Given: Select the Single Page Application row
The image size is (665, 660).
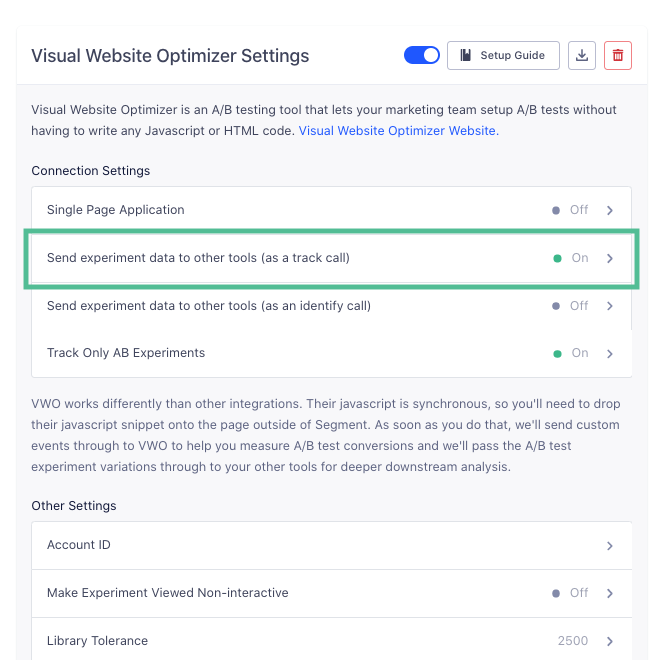Looking at the screenshot, I should 115,210.
